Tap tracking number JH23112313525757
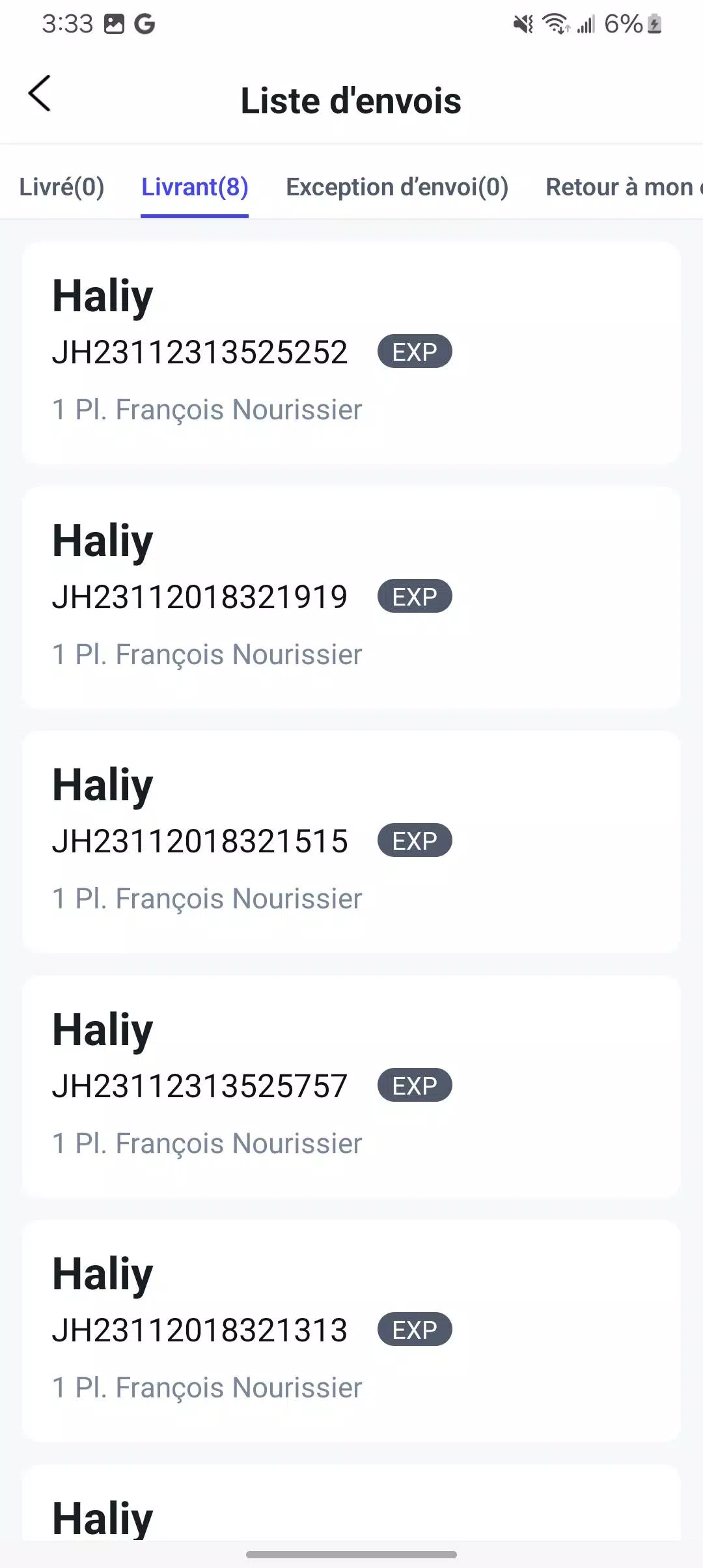This screenshot has height=1568, width=703. point(200,1086)
